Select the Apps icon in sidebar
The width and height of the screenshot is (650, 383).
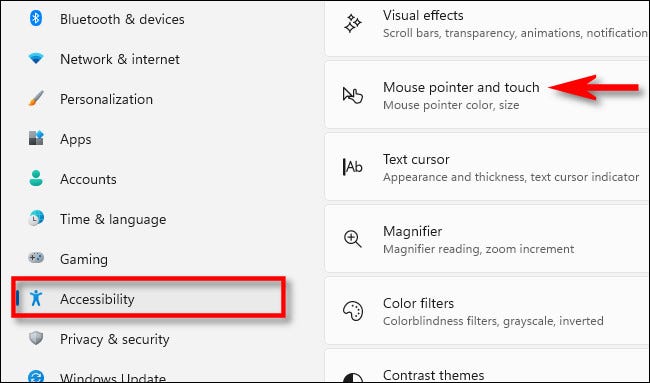pos(36,138)
